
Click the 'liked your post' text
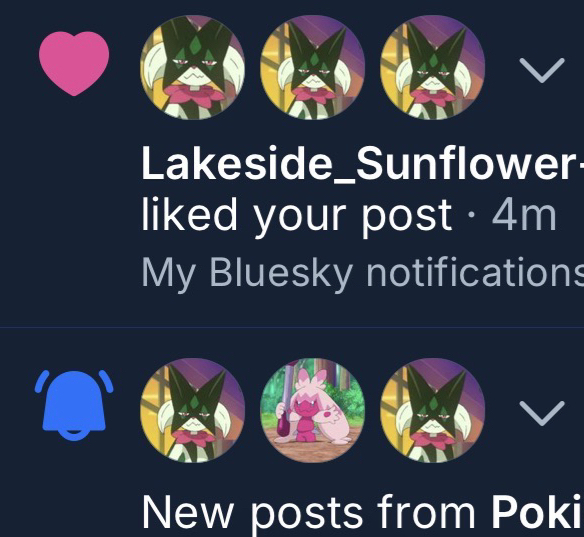point(297,217)
